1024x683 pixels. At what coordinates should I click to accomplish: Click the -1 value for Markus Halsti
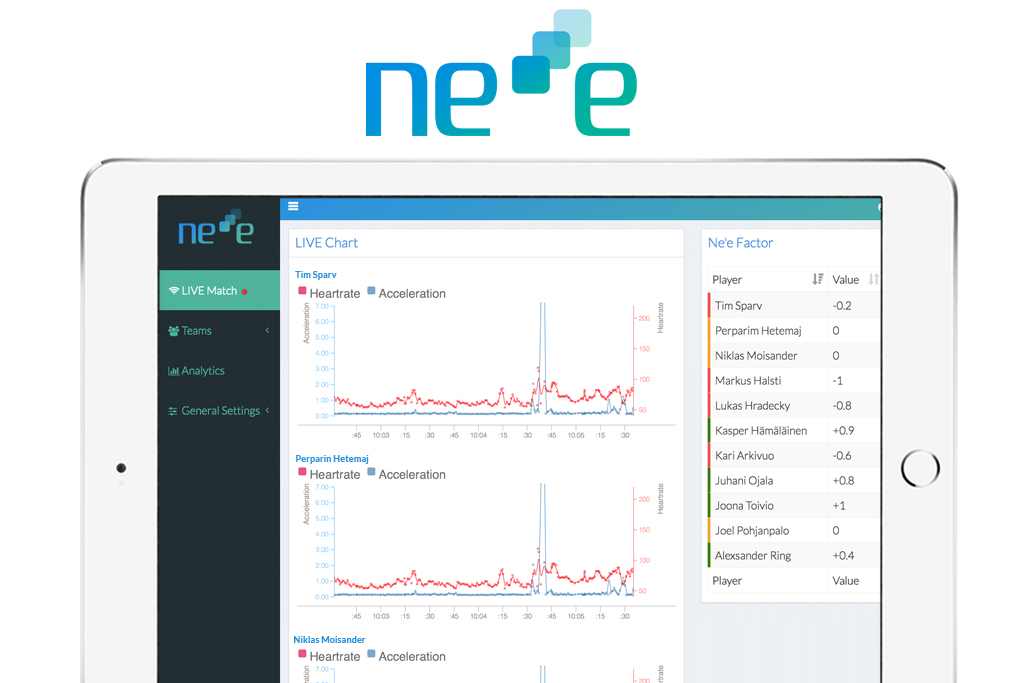(837, 381)
